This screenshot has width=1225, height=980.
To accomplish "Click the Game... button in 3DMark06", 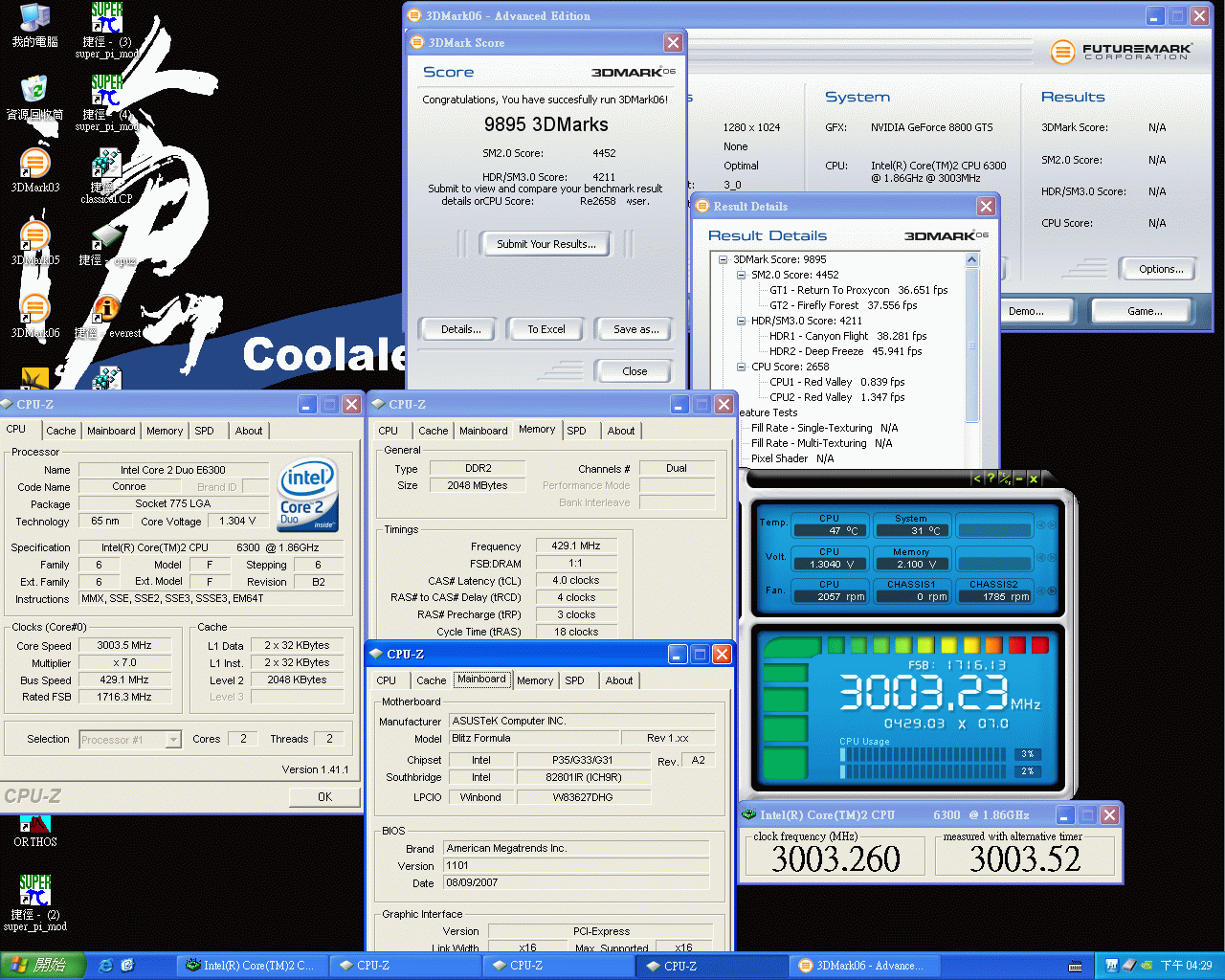I will point(1145,311).
